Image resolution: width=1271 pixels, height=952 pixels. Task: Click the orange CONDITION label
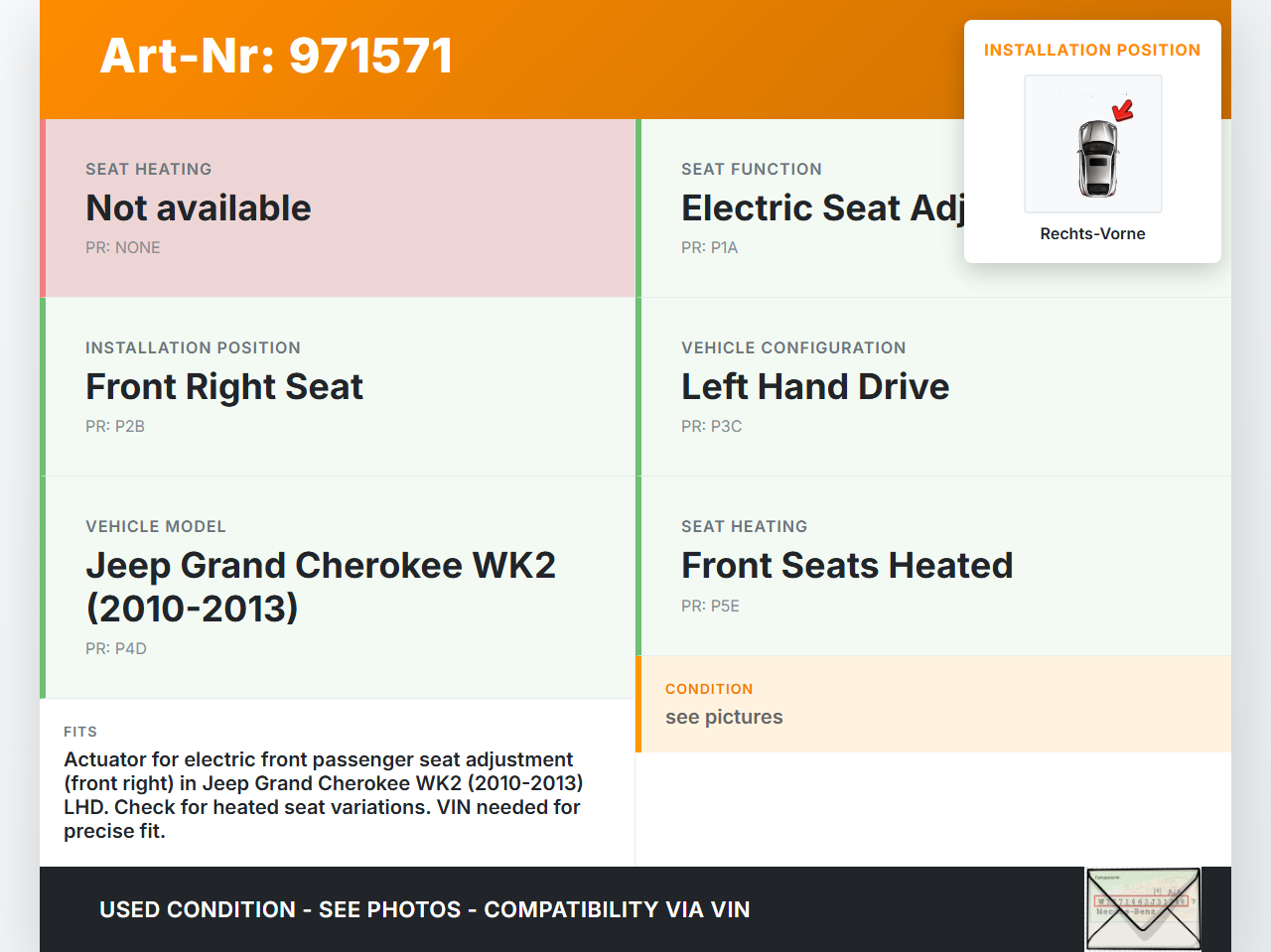pos(709,689)
